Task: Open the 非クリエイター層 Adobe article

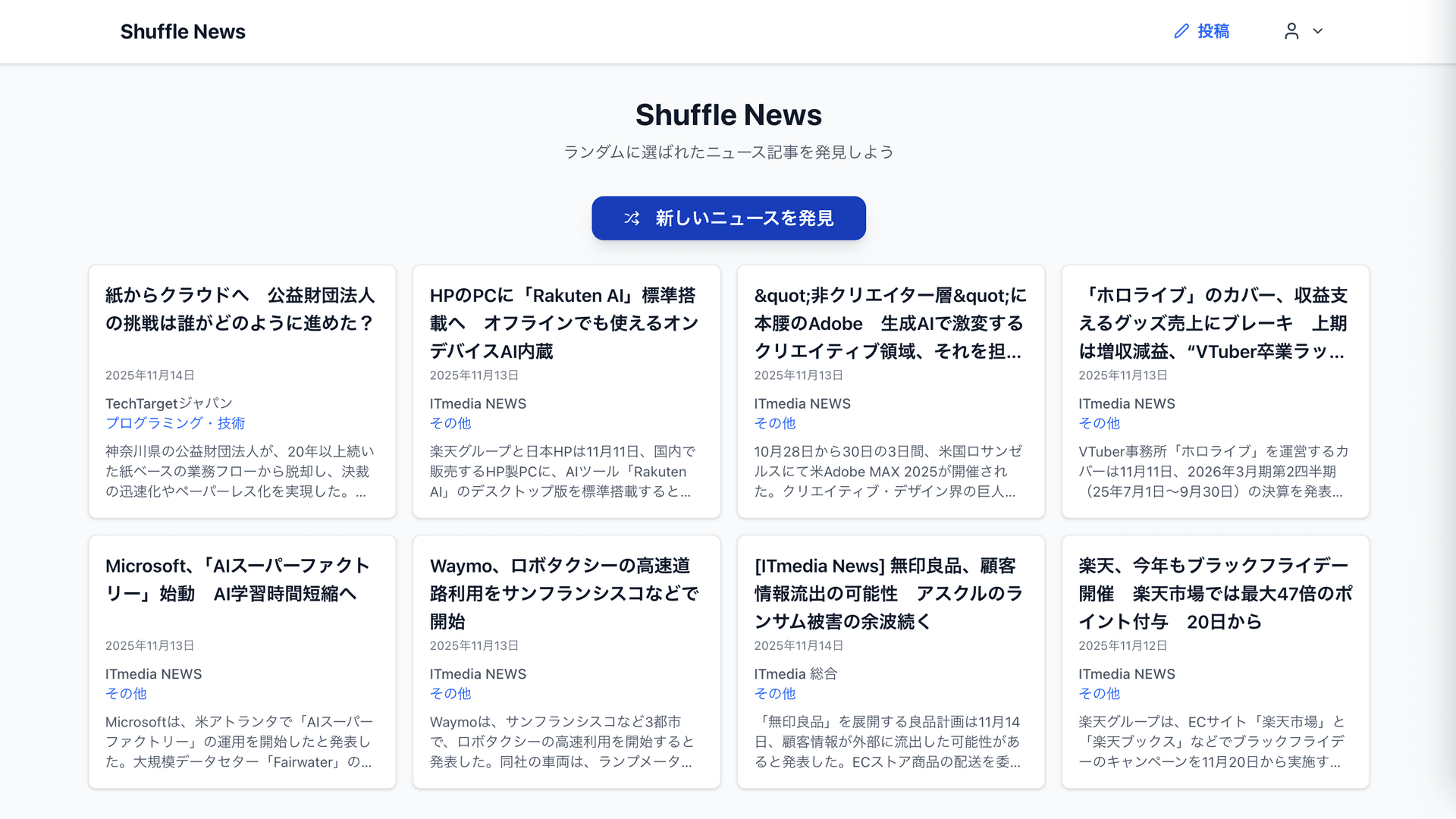Action: tap(890, 323)
